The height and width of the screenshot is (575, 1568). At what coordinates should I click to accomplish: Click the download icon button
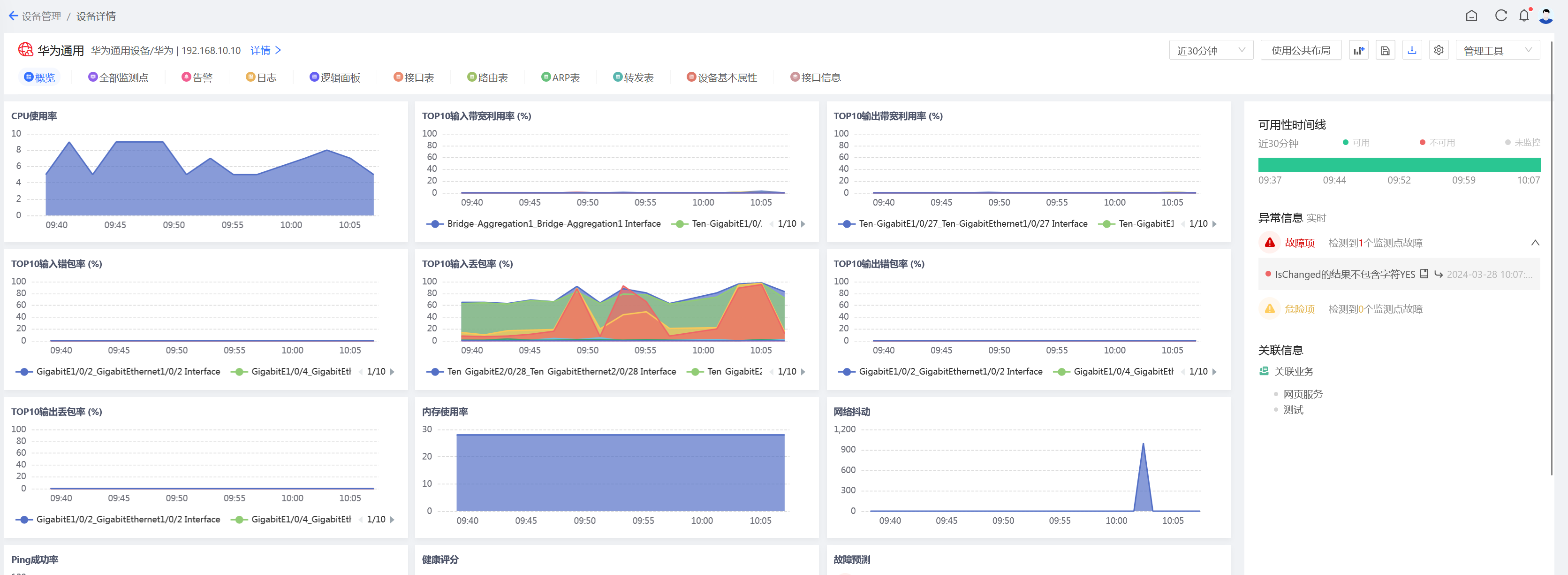coord(1412,50)
